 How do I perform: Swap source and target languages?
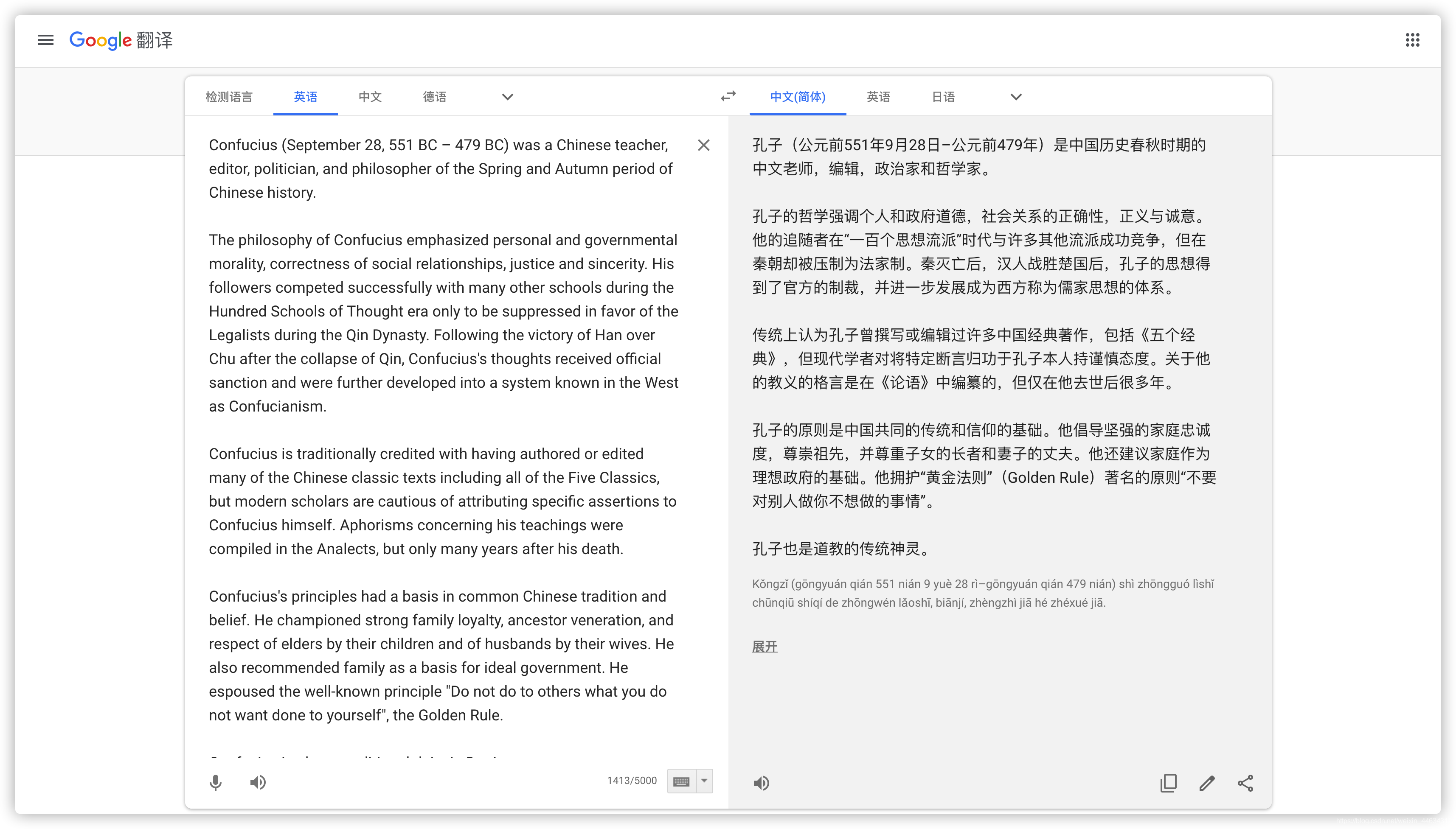tap(728, 96)
